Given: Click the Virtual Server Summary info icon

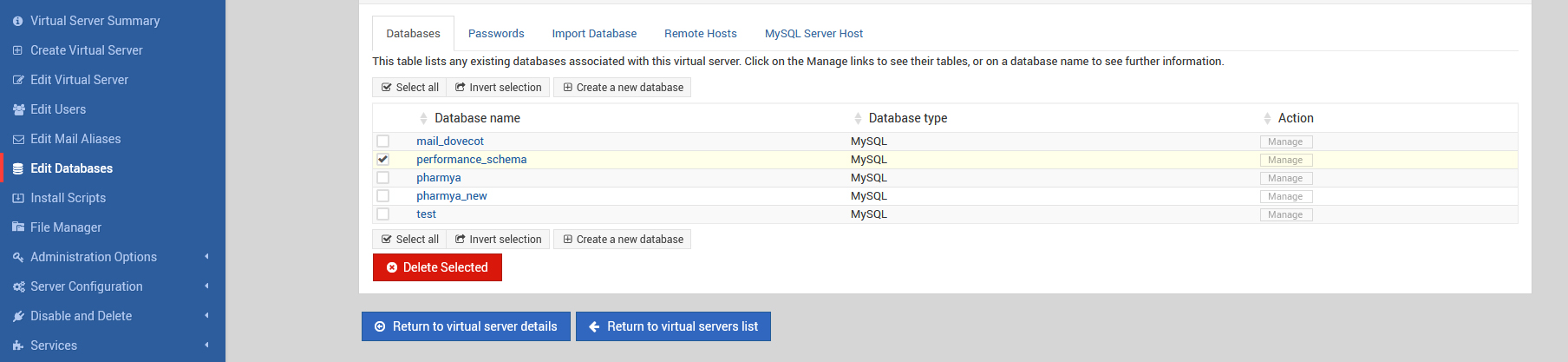Looking at the screenshot, I should coord(17,21).
